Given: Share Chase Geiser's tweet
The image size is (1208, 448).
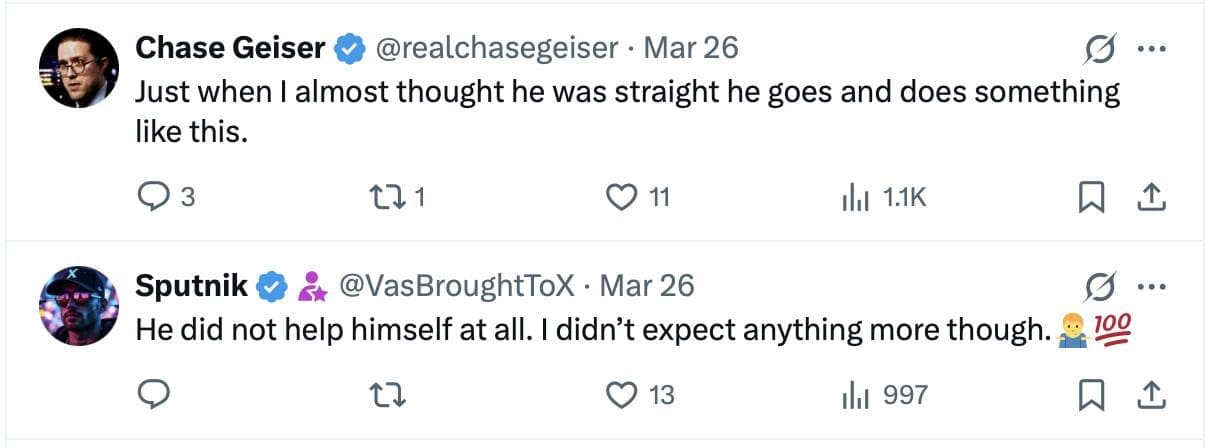Looking at the screenshot, I should click(x=1151, y=198).
